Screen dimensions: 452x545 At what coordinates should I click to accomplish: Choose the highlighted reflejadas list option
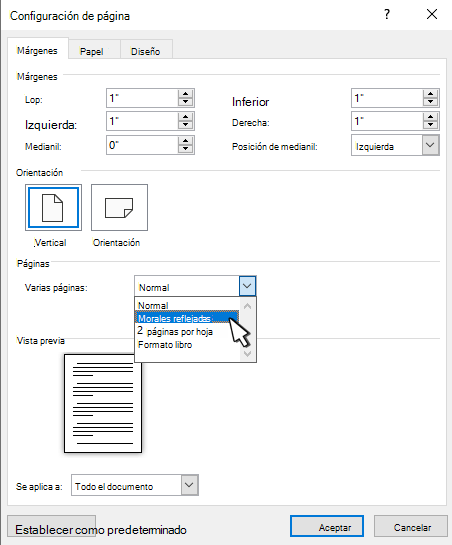point(187,318)
